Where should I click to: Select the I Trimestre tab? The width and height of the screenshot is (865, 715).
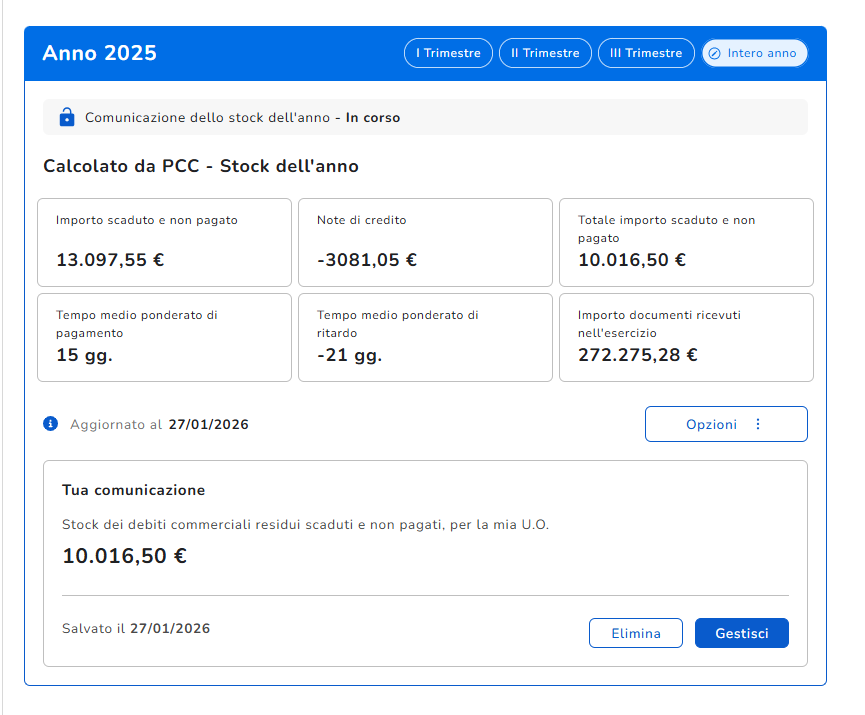pyautogui.click(x=448, y=53)
